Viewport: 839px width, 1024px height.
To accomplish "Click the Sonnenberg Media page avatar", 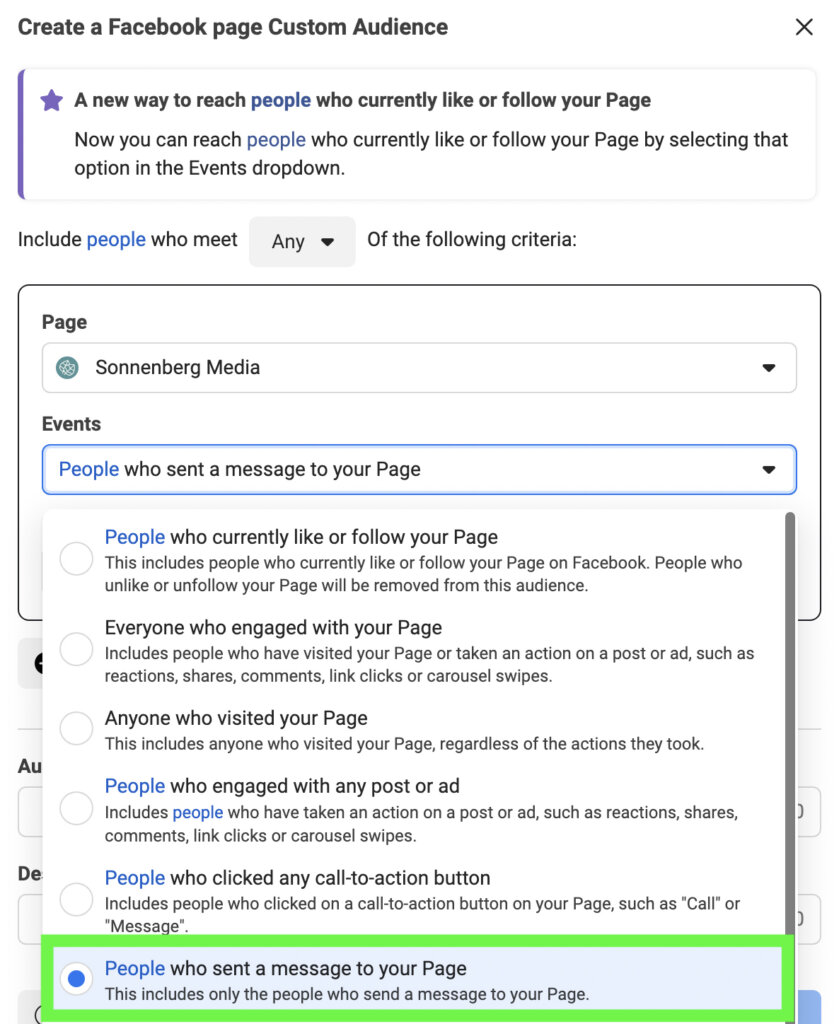I will 67,368.
